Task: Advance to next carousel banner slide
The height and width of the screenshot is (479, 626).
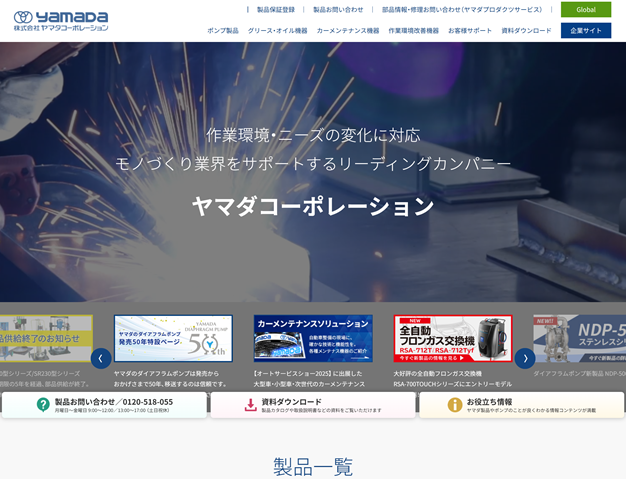Action: tap(525, 358)
